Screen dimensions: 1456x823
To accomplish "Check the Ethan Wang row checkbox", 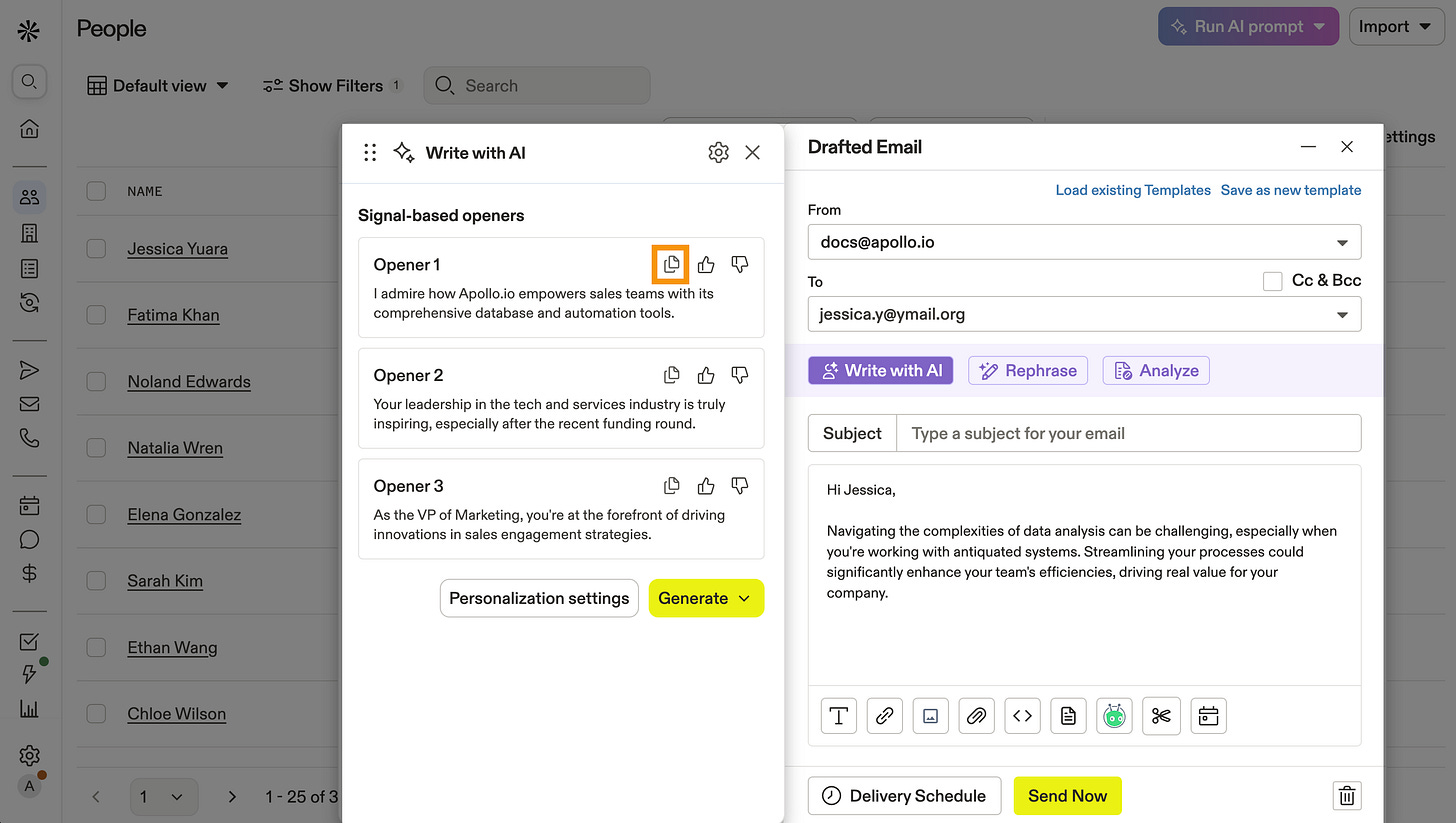I will (96, 647).
